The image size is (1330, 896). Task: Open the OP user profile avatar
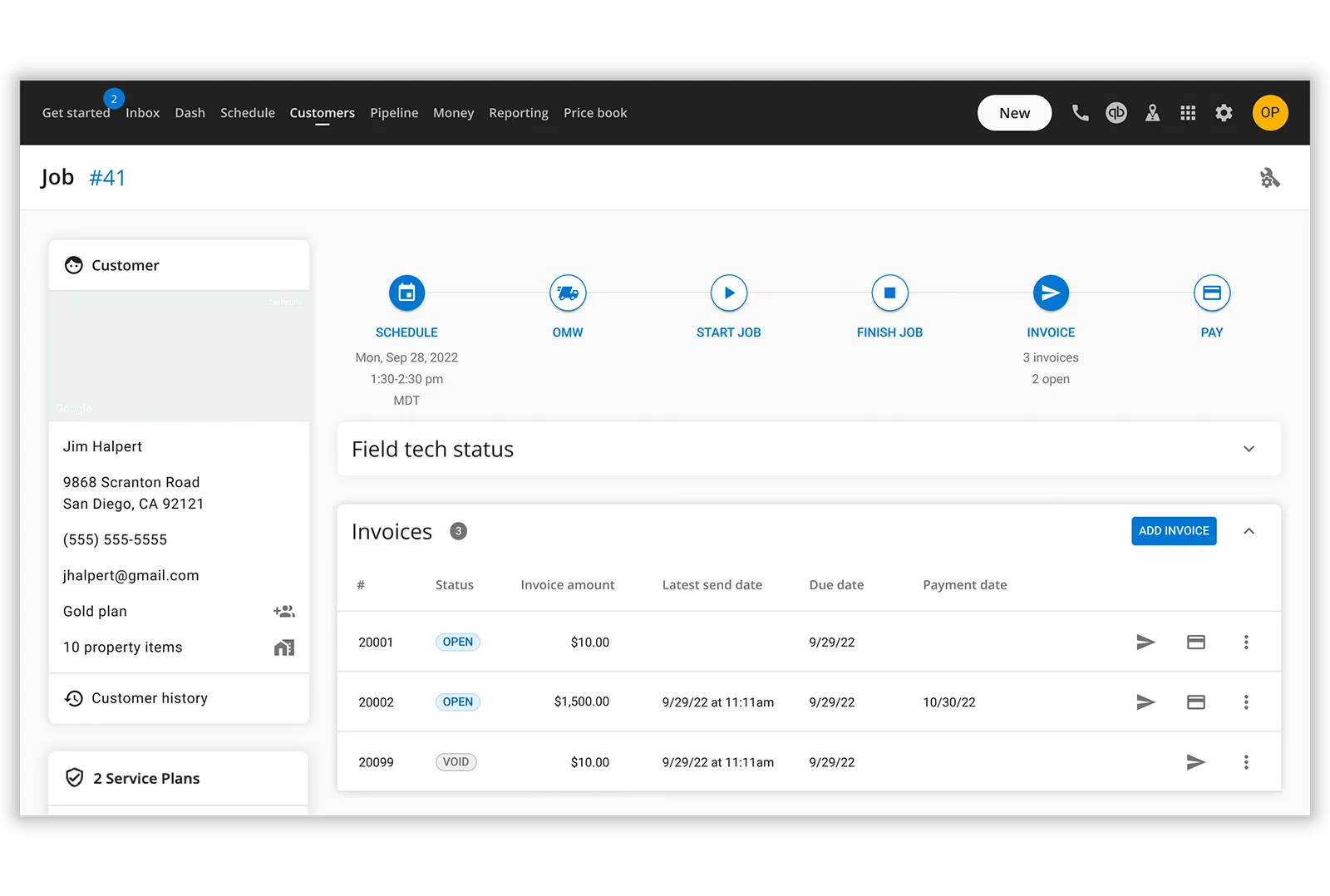point(1270,113)
